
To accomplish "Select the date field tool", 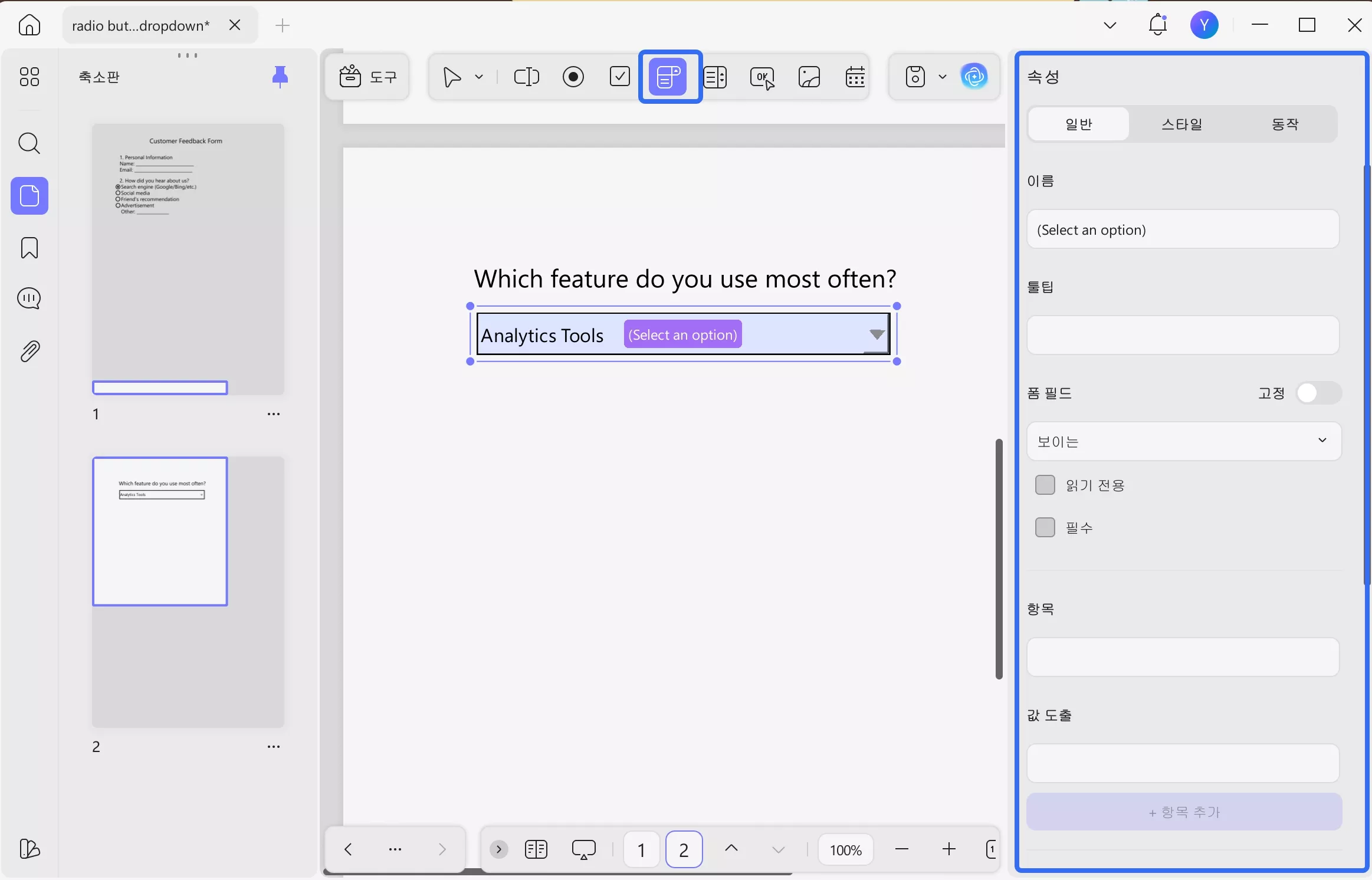I will coord(855,77).
